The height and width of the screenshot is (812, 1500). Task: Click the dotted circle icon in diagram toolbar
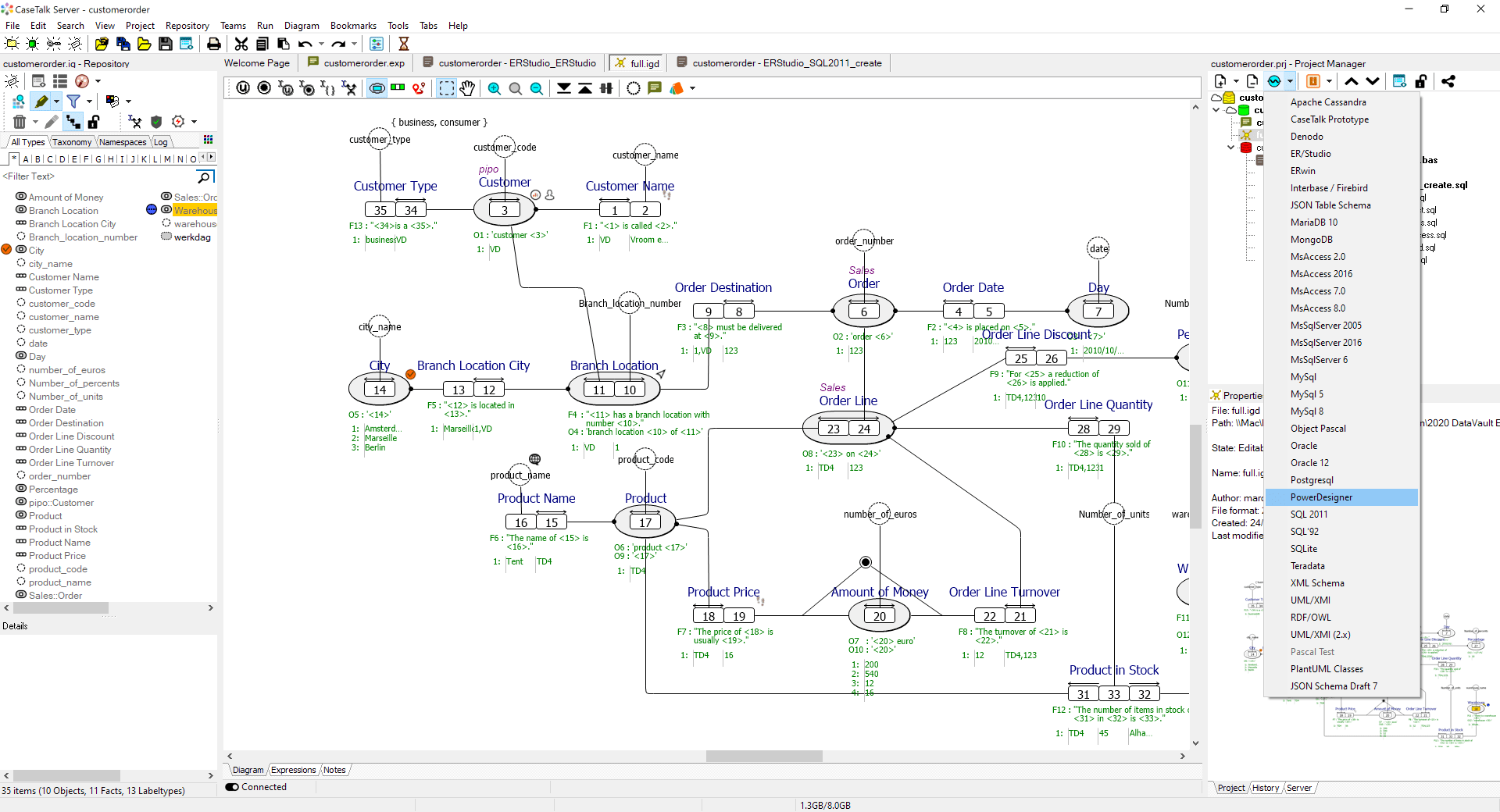point(634,88)
